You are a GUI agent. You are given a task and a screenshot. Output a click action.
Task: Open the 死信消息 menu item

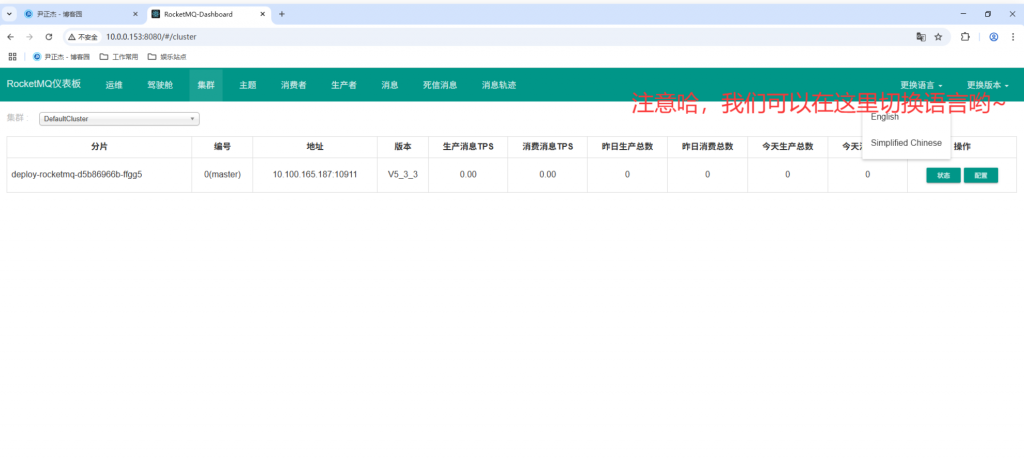click(440, 85)
